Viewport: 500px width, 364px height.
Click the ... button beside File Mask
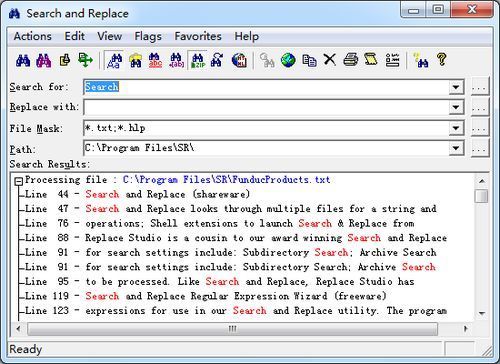pyautogui.click(x=479, y=128)
